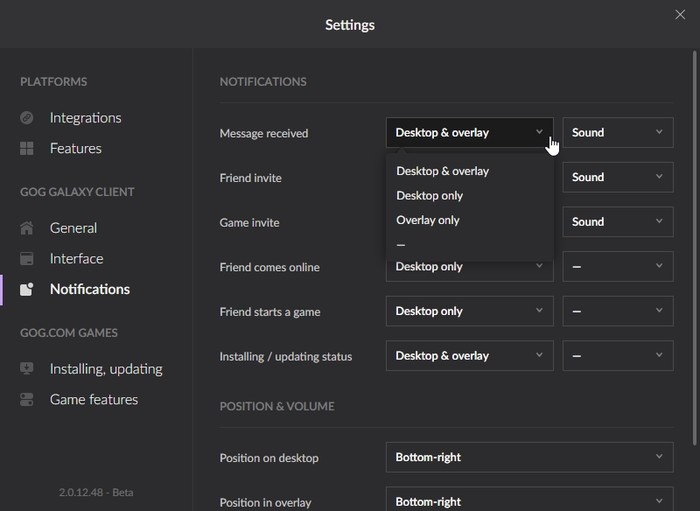Open Friend comes online display dropdown
Viewport: 700px width, 511px height.
click(x=470, y=270)
